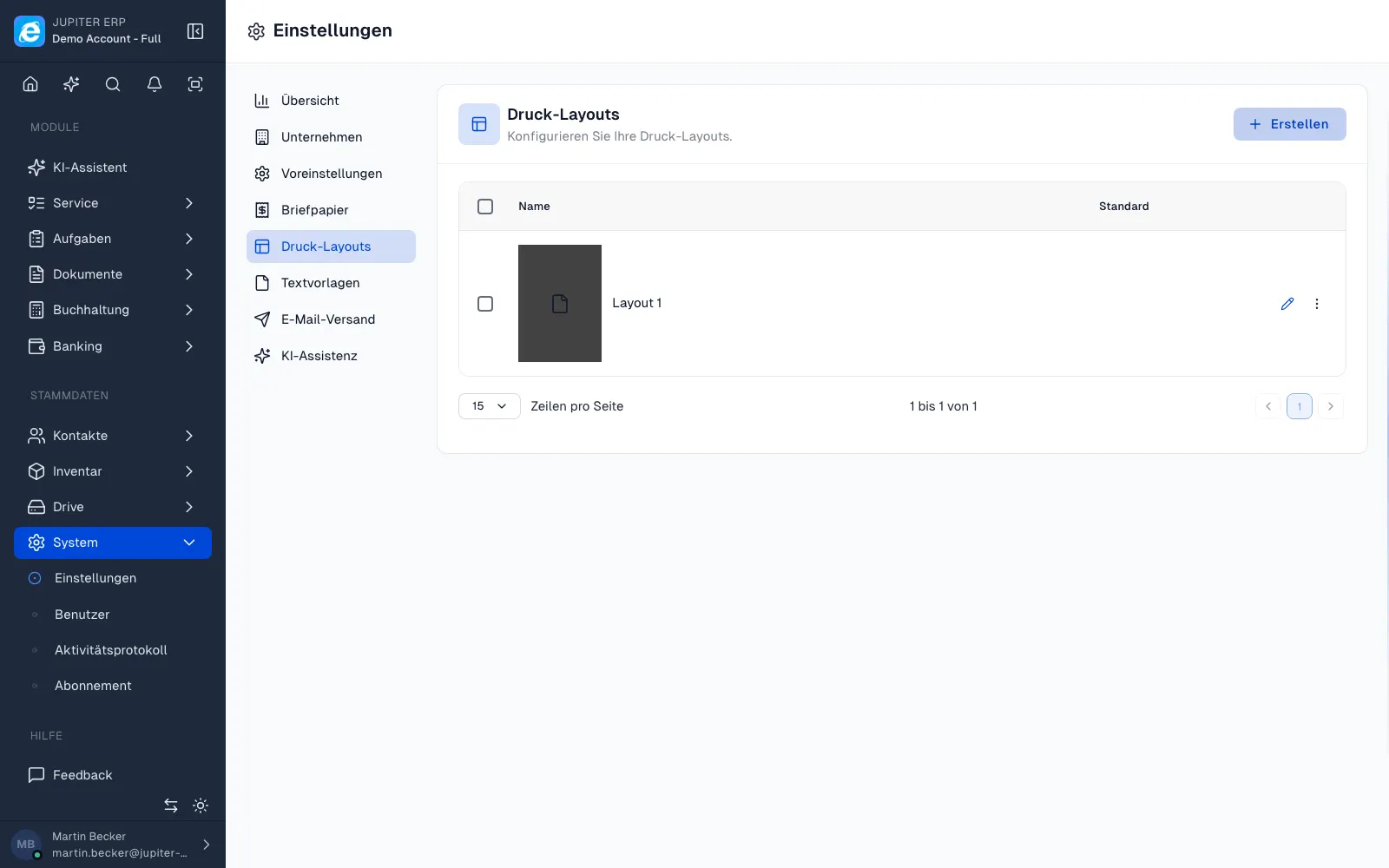1389x868 pixels.
Task: Toggle light/dark theme sun icon
Action: click(201, 806)
